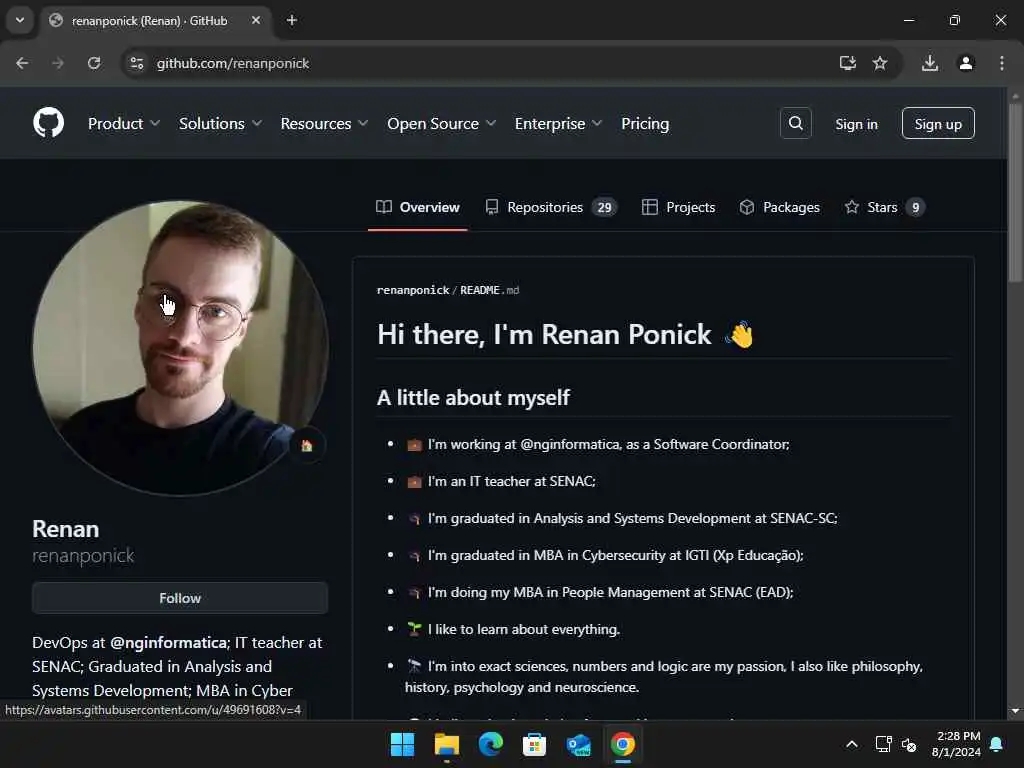Image resolution: width=1024 pixels, height=768 pixels.
Task: Open Windows Start menu
Action: [402, 744]
